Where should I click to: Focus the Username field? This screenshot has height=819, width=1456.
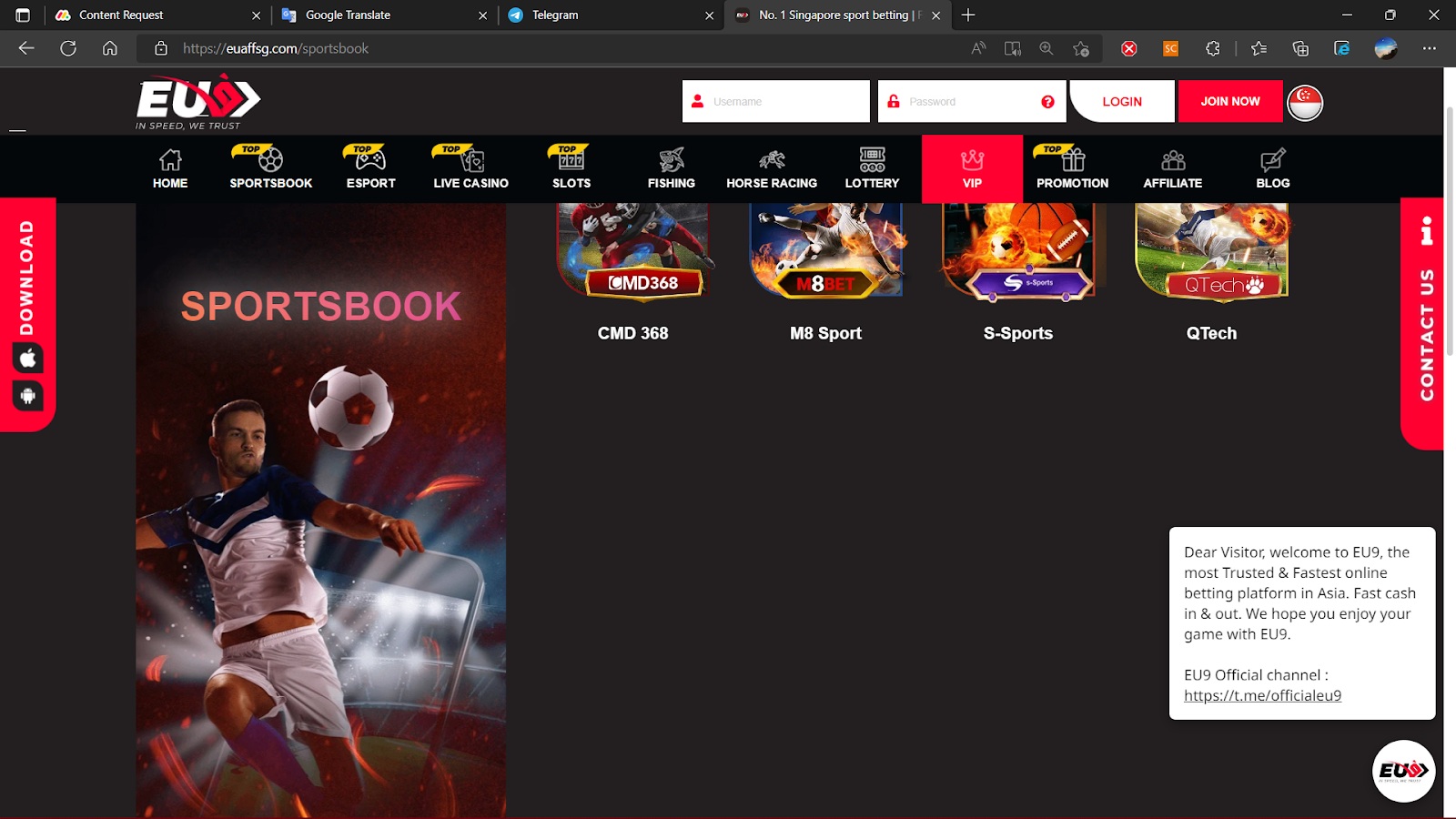point(776,101)
